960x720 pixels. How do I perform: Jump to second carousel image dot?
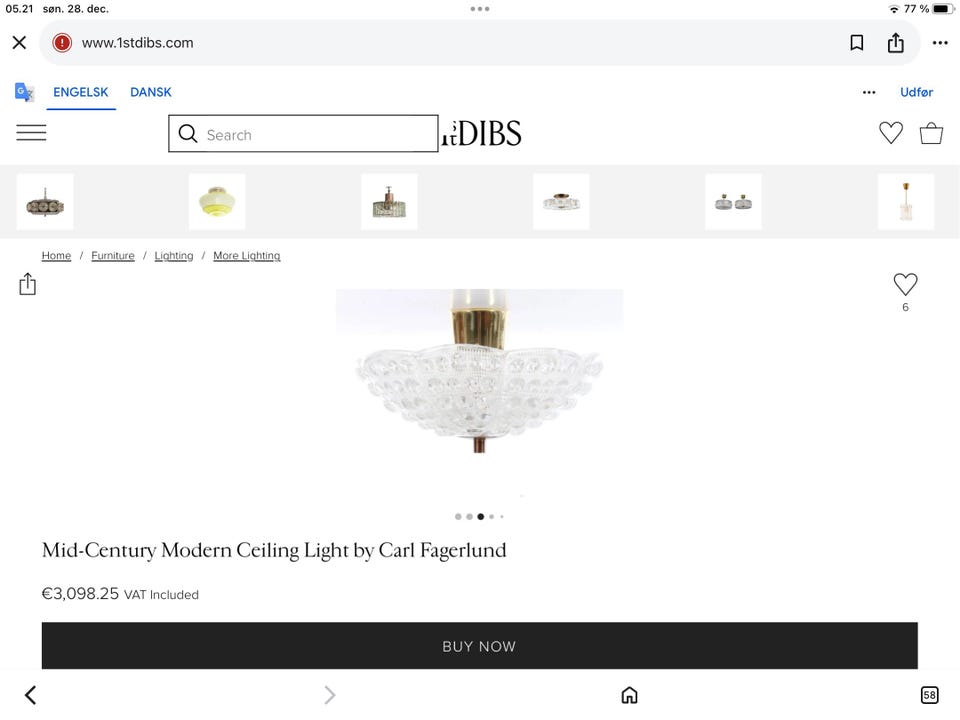coord(469,517)
